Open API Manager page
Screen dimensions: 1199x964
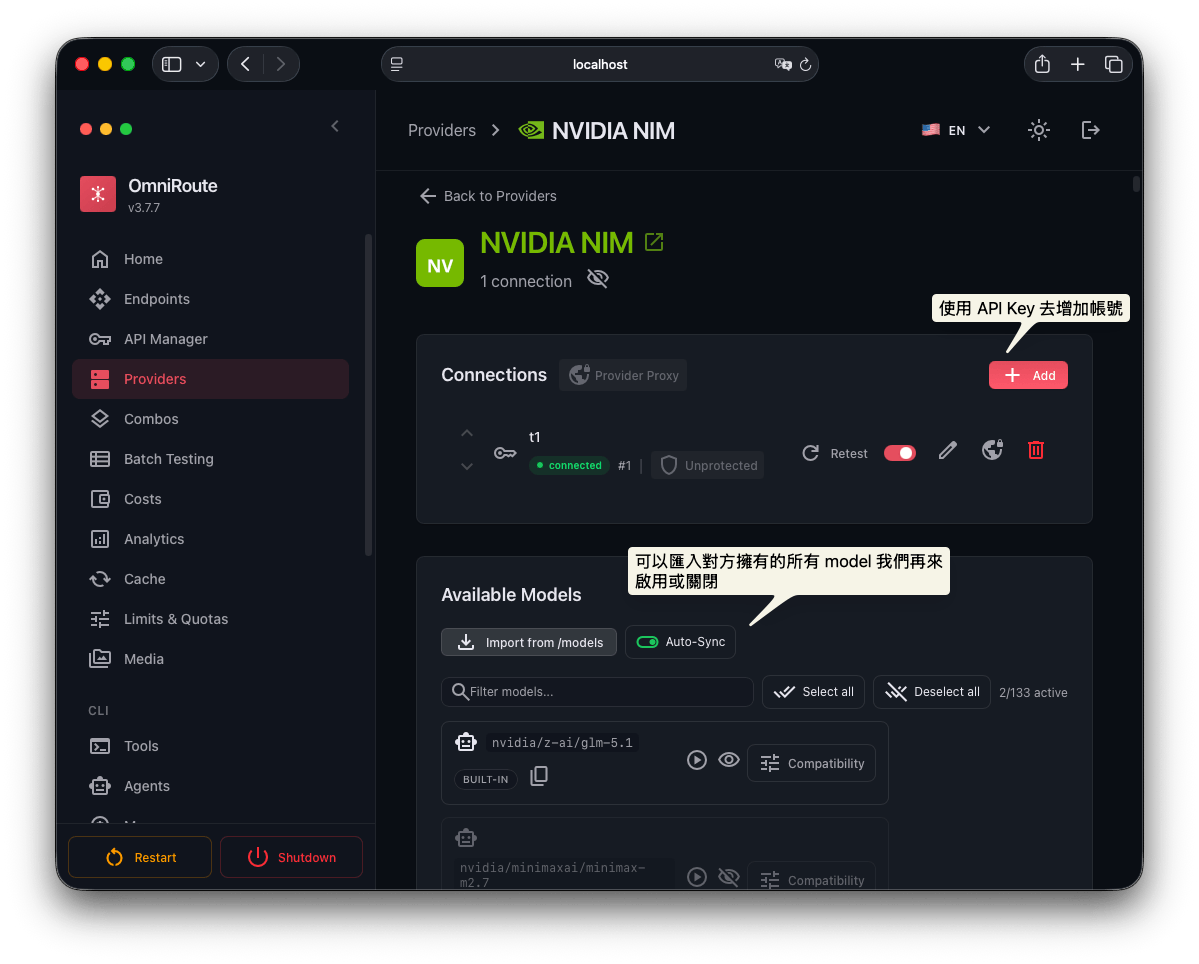pyautogui.click(x=210, y=339)
